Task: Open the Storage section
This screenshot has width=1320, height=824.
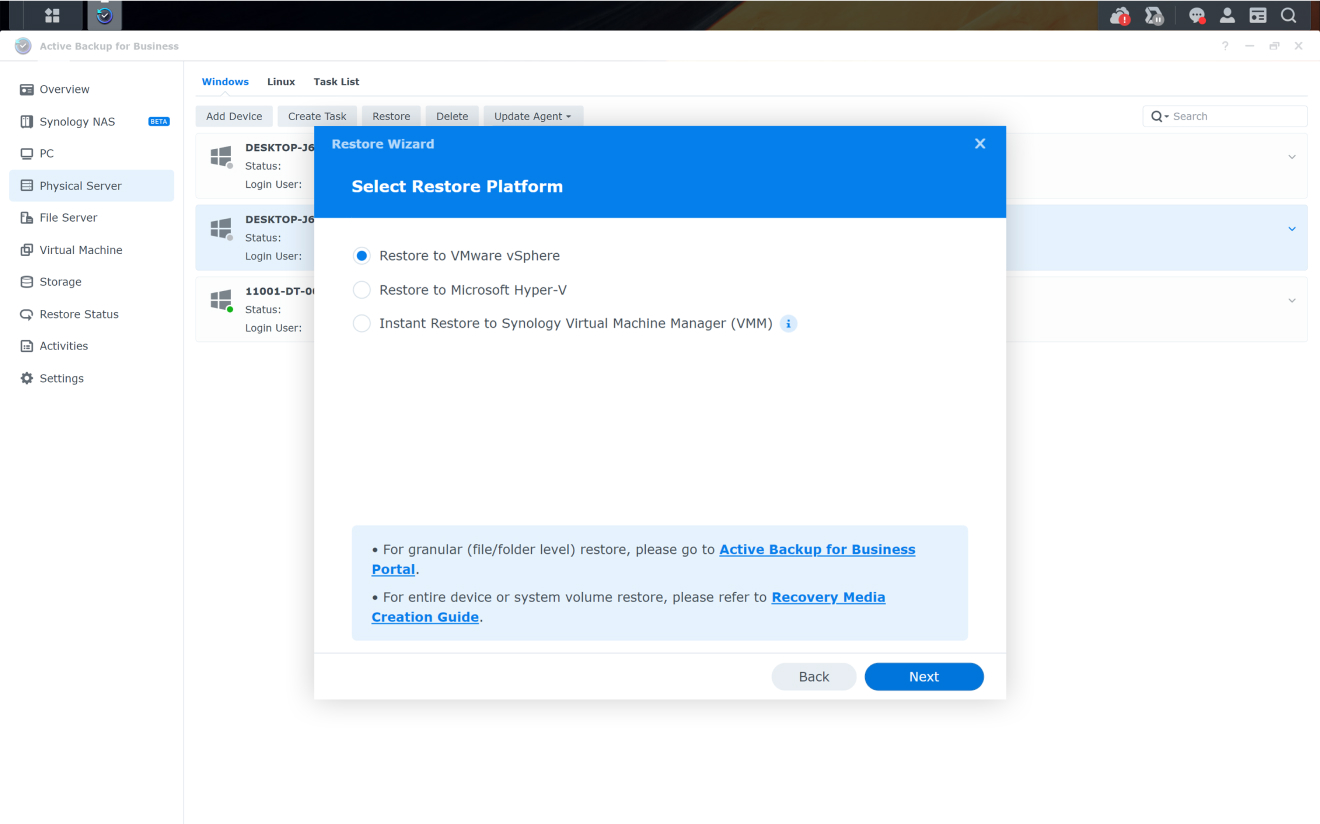Action: pyautogui.click(x=59, y=281)
